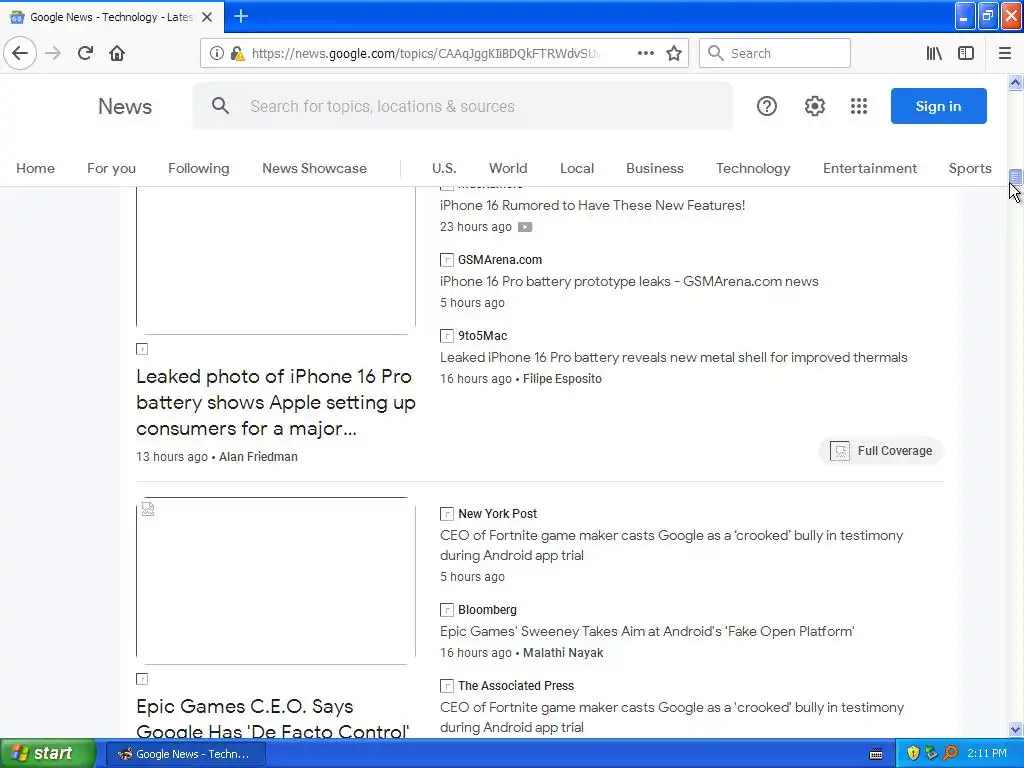Open the Firefox library icon
Image resolution: width=1024 pixels, height=768 pixels.
(x=934, y=53)
